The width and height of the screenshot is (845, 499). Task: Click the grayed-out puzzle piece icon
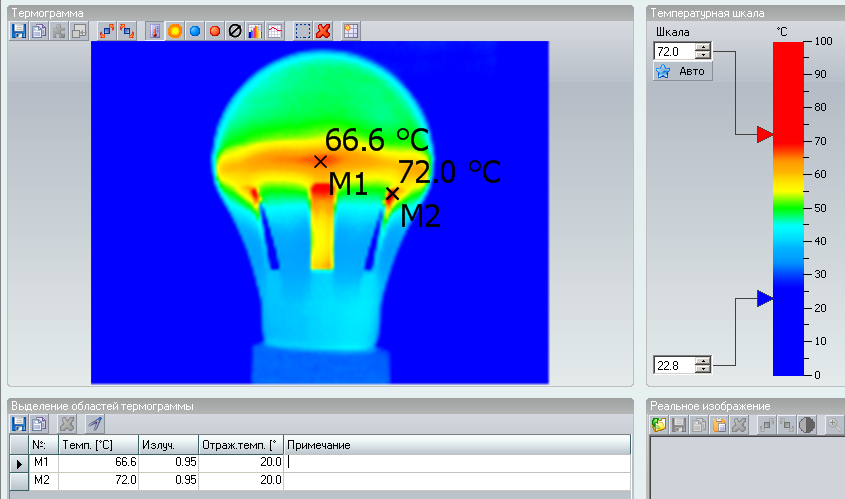pyautogui.click(x=59, y=31)
